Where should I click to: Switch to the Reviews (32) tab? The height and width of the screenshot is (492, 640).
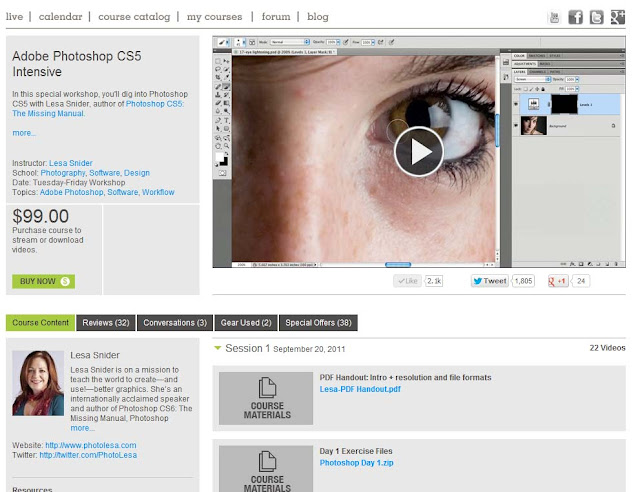(106, 323)
